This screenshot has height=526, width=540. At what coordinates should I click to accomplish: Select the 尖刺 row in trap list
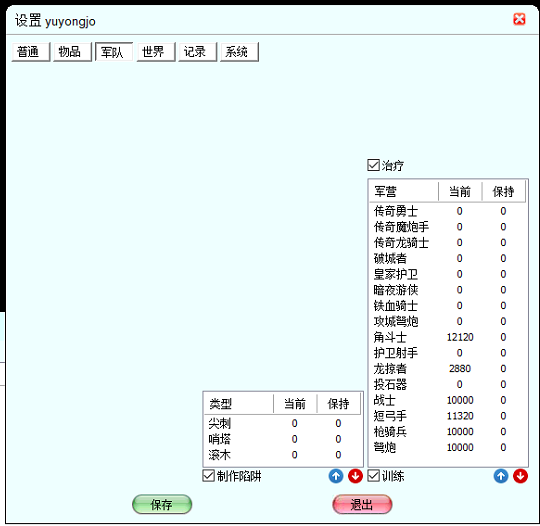pos(283,423)
